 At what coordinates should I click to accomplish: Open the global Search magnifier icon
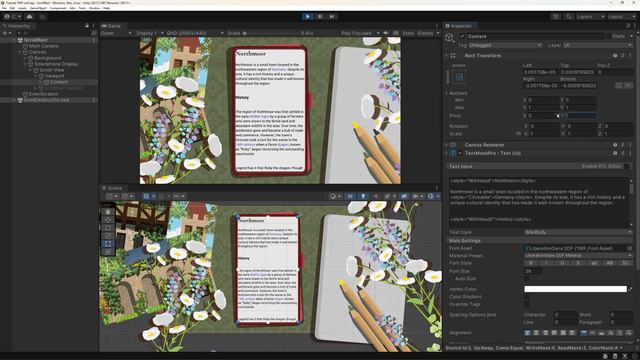tap(569, 17)
